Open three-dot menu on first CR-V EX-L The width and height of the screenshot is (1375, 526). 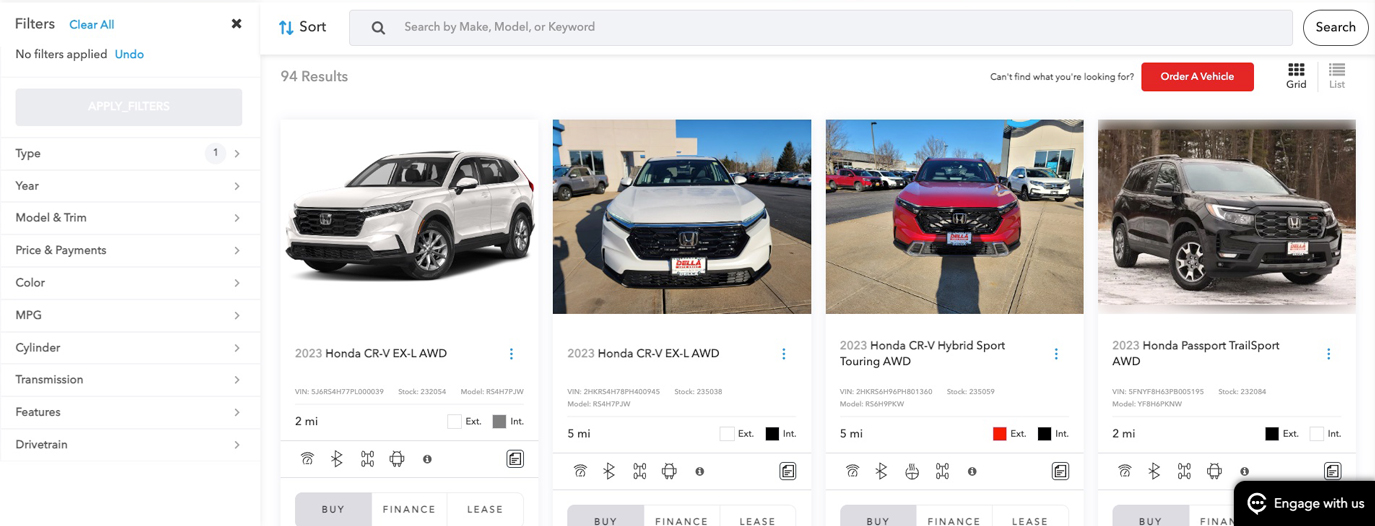coord(511,354)
